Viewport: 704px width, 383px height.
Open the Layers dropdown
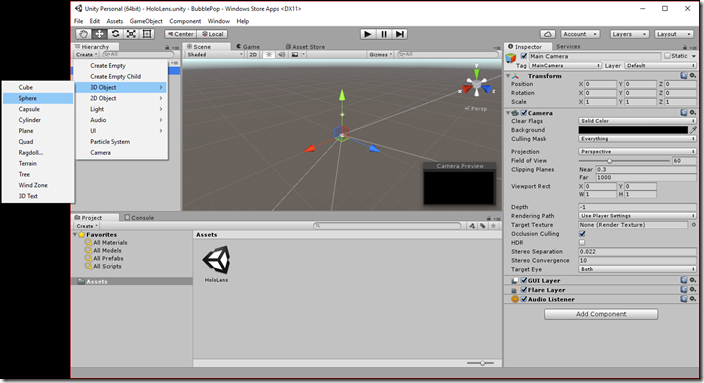click(x=629, y=34)
